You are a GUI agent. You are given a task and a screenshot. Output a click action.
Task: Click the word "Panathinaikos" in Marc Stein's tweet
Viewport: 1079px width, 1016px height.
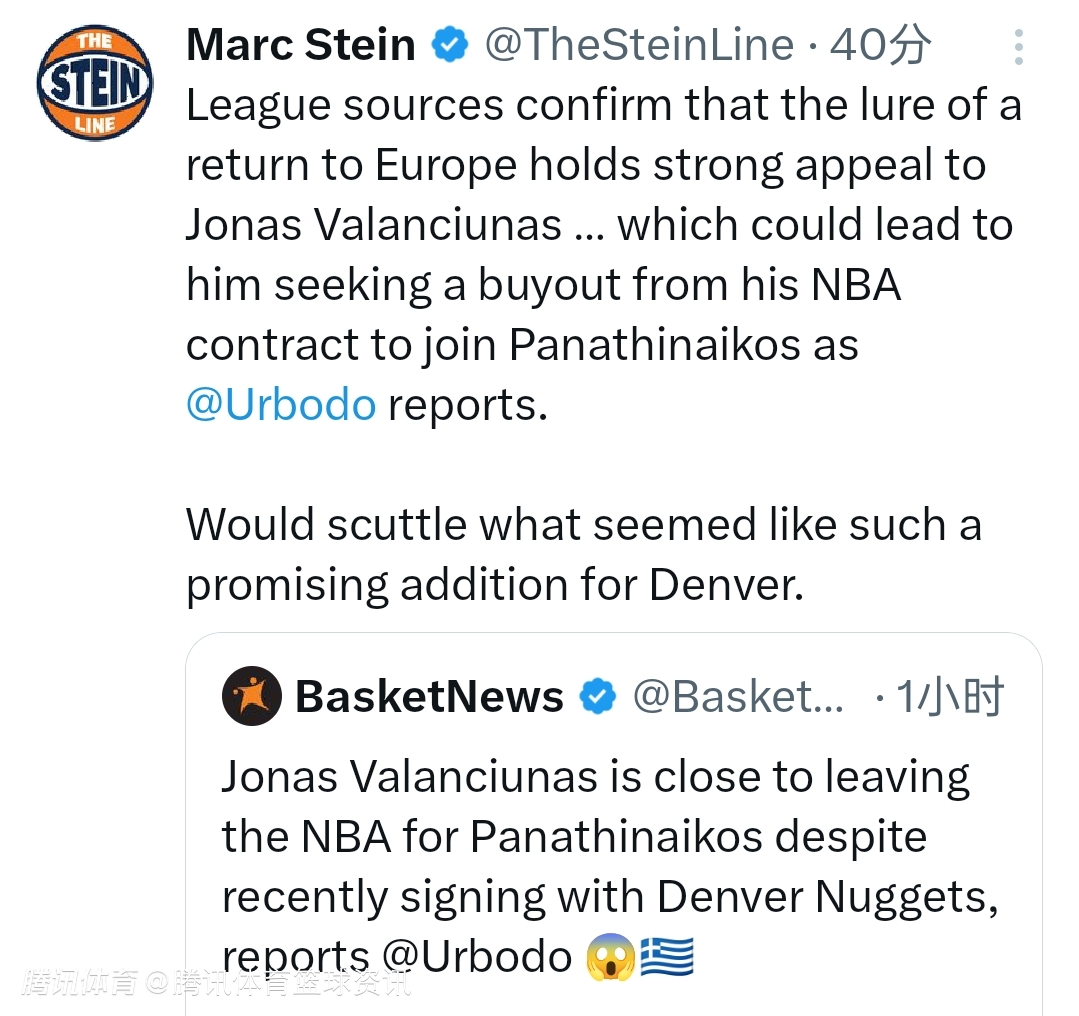pos(655,345)
